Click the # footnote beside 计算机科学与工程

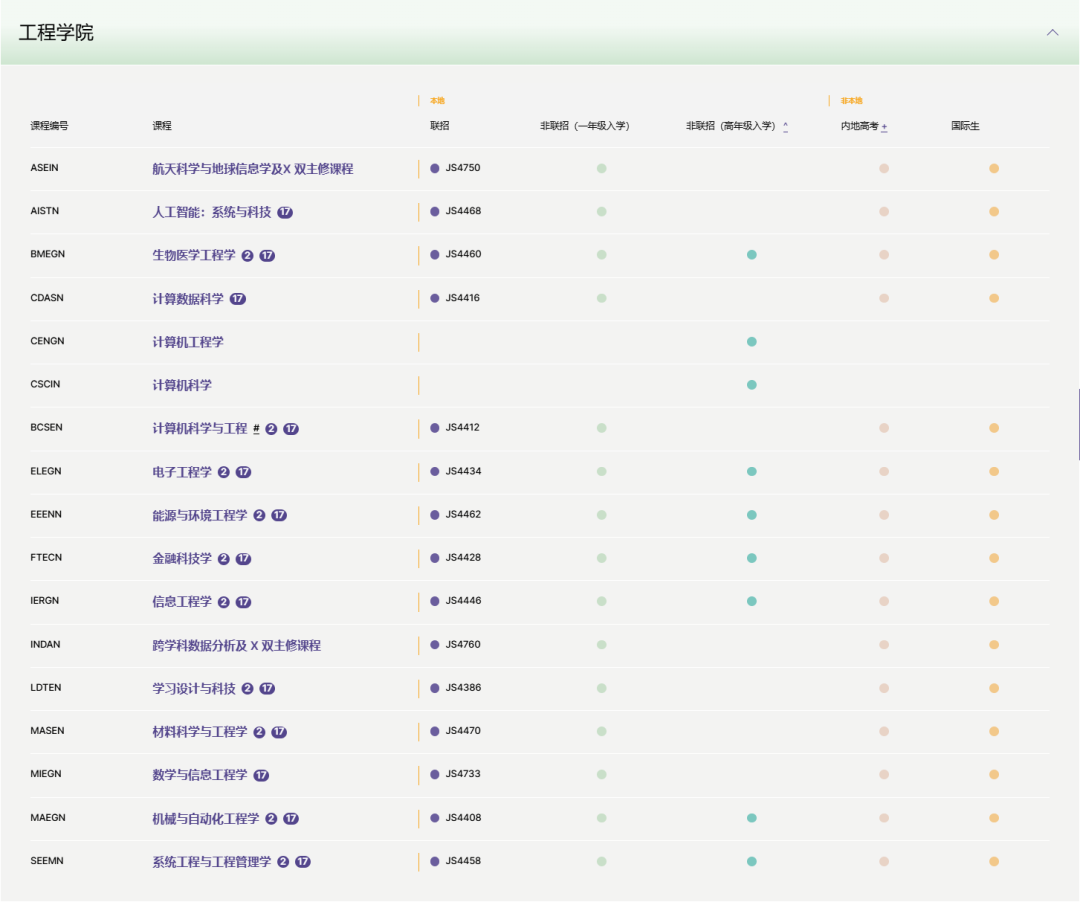(256, 429)
